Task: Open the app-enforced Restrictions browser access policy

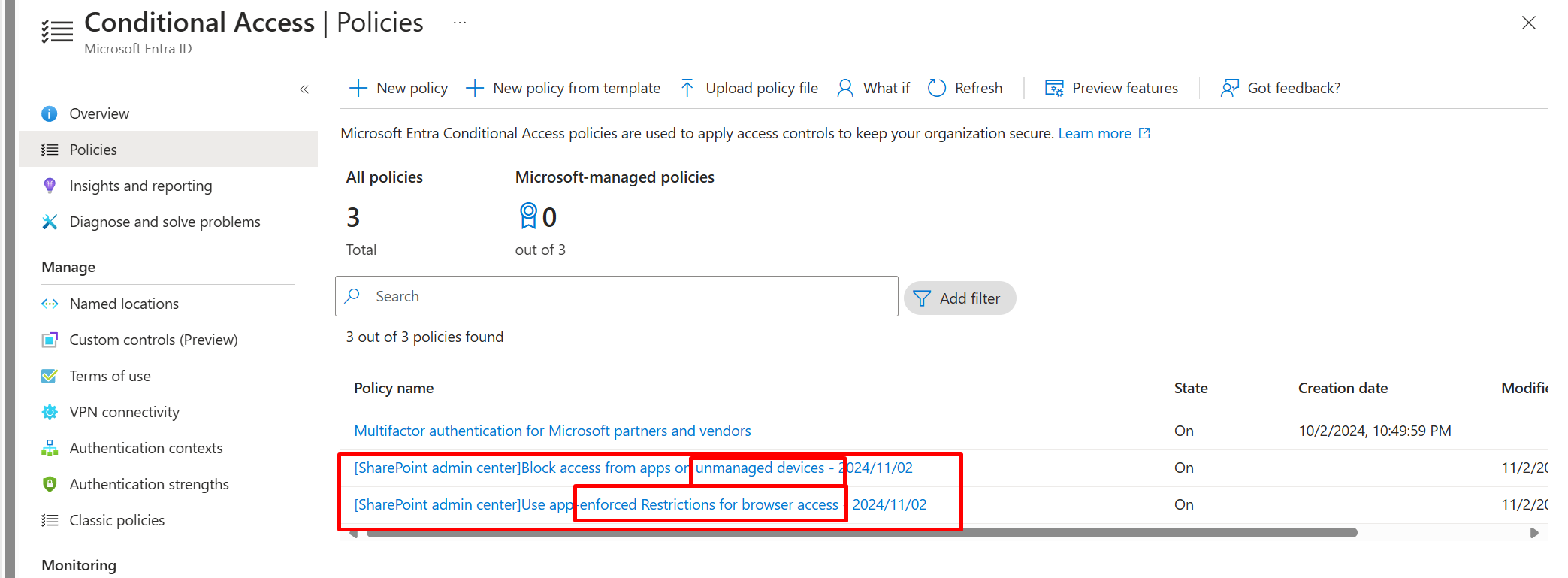Action: 640,504
